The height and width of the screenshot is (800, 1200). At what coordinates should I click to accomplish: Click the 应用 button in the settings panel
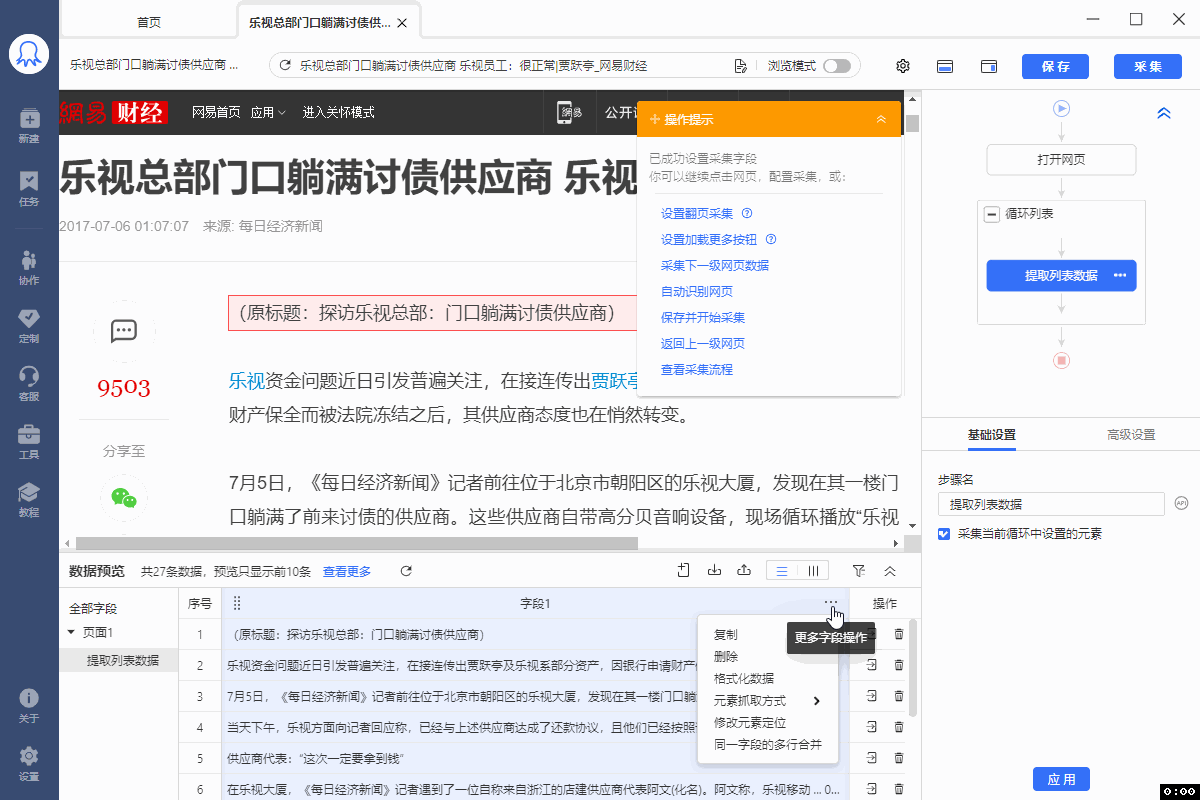click(1061, 779)
